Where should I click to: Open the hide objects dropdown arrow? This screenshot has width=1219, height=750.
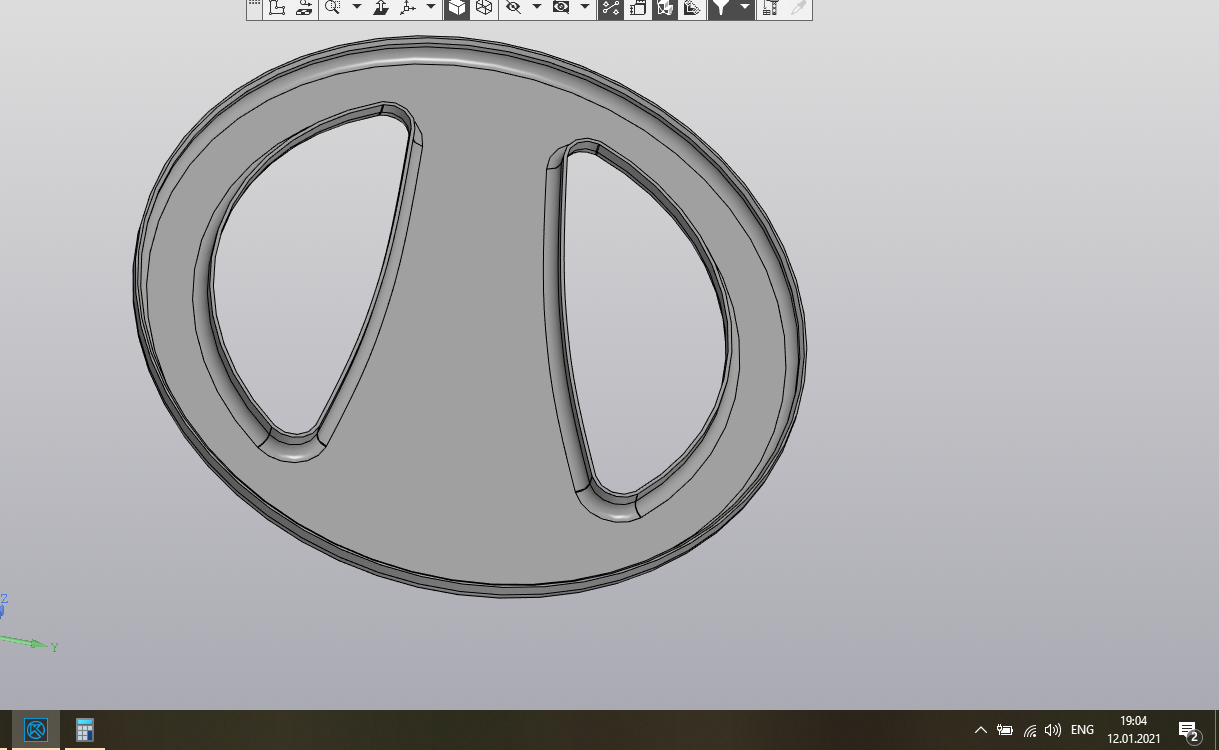[536, 8]
